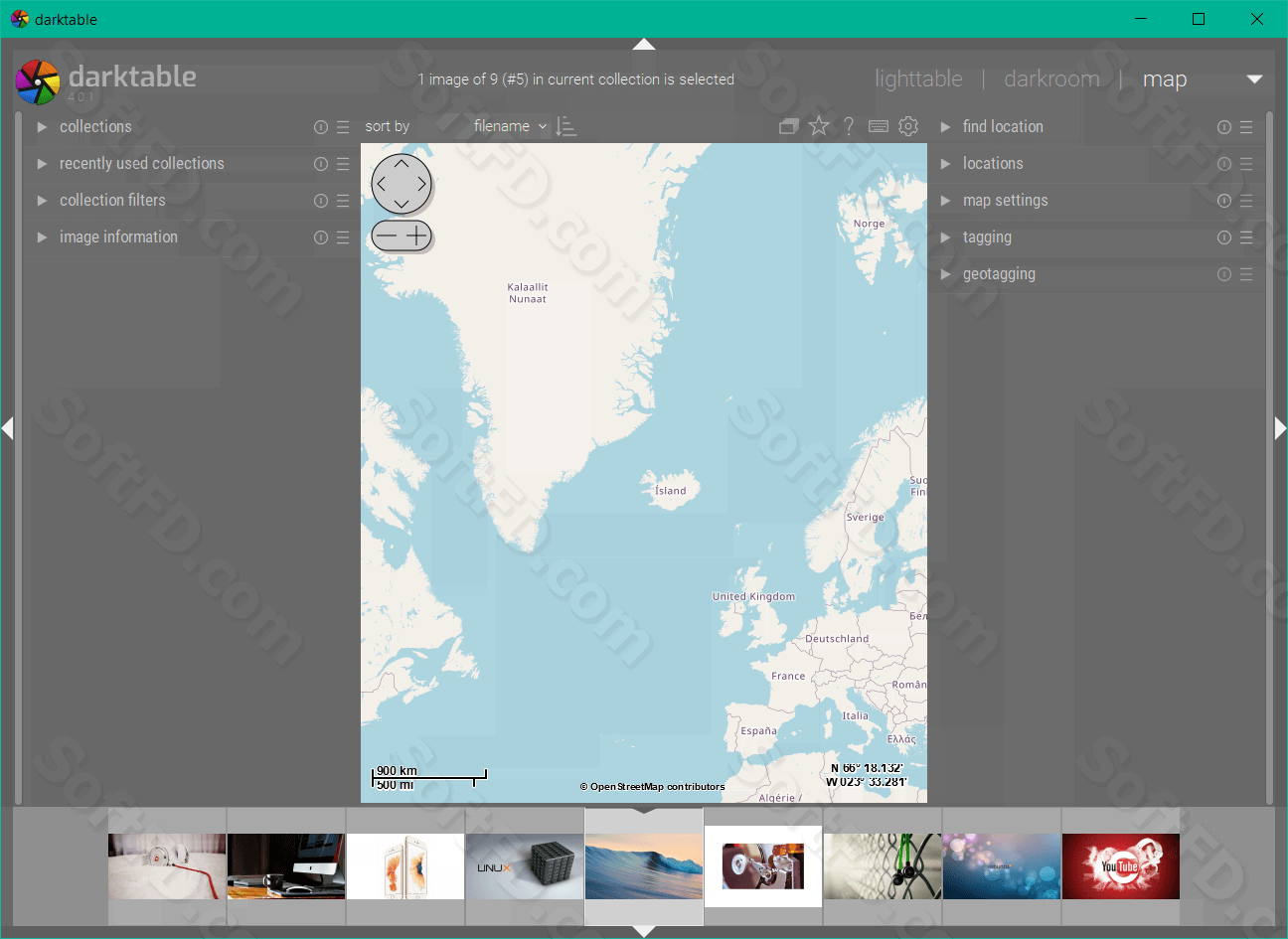Select the ocean wave thumbnail
This screenshot has width=1288, height=939.
pos(644,866)
